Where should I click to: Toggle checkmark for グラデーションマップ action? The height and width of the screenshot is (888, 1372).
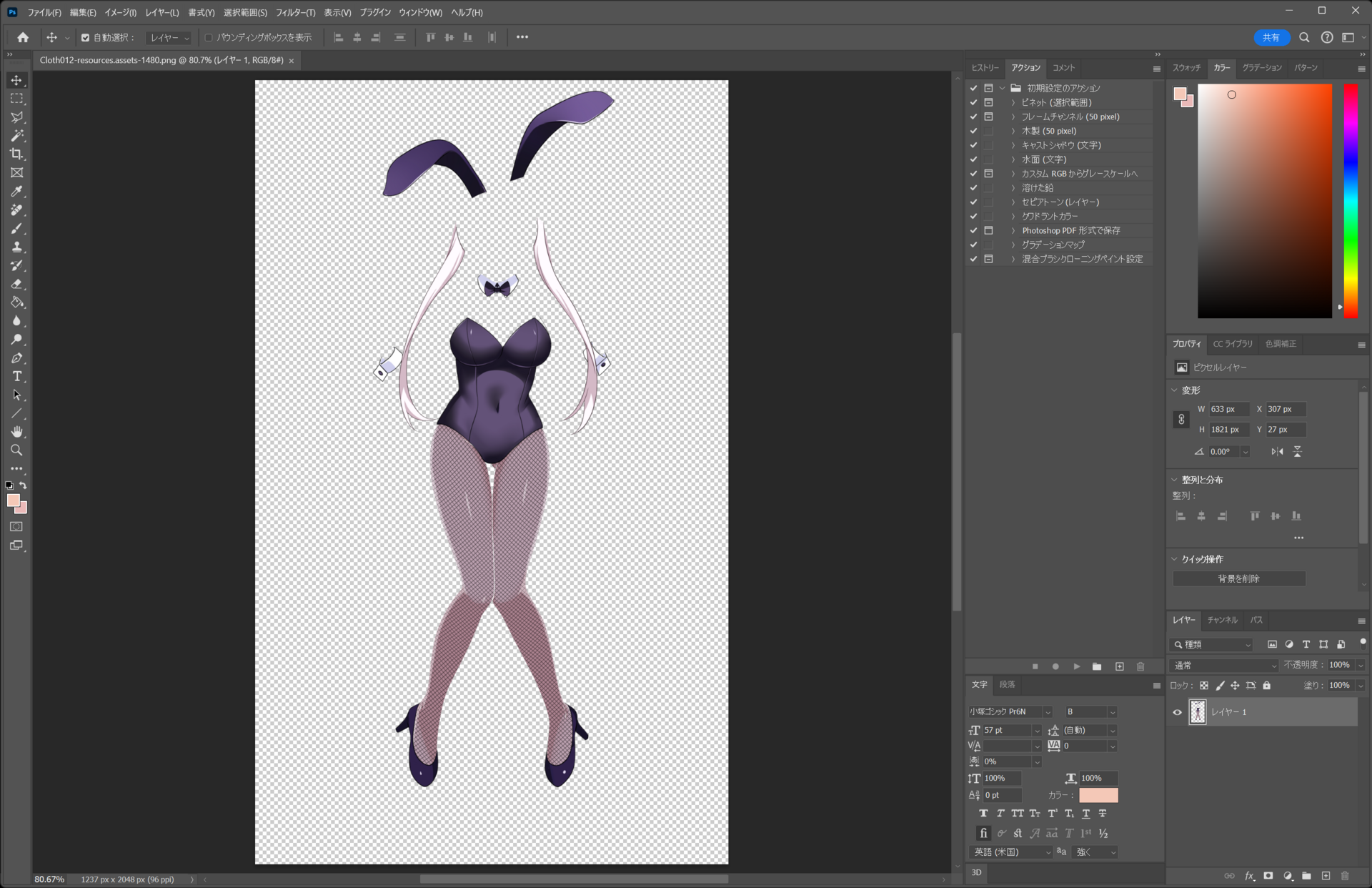973,245
